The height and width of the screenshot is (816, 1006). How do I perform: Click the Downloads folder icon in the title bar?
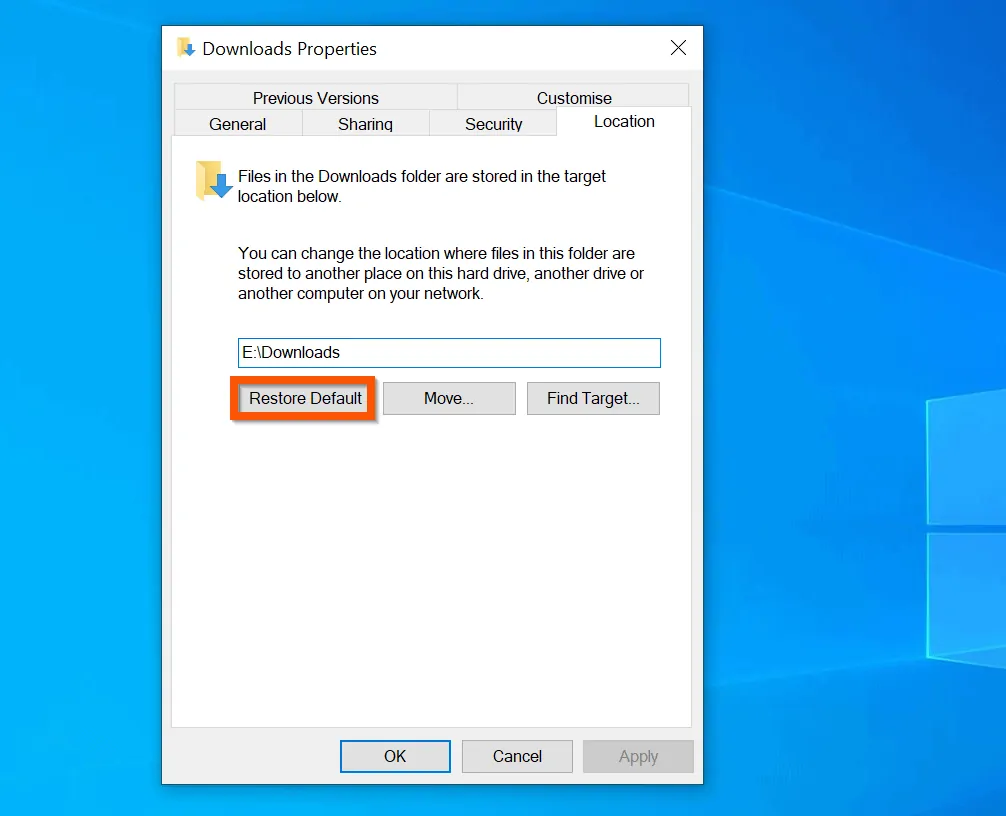pyautogui.click(x=186, y=47)
